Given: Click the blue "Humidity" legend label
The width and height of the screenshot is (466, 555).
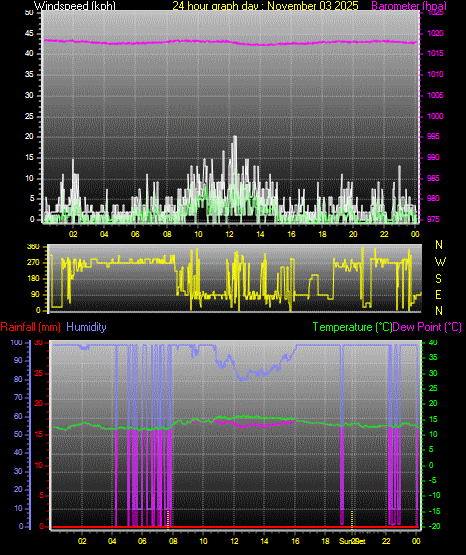Looking at the screenshot, I should pyautogui.click(x=86, y=327).
